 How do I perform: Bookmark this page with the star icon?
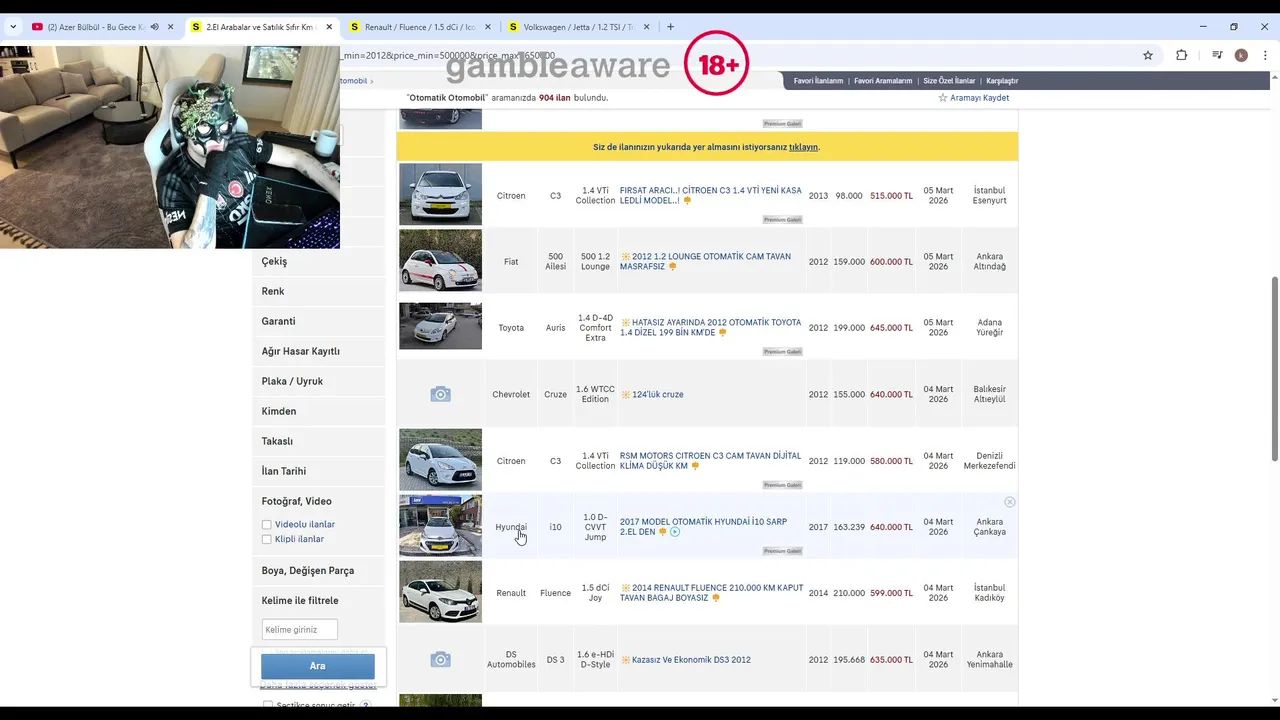[1148, 55]
